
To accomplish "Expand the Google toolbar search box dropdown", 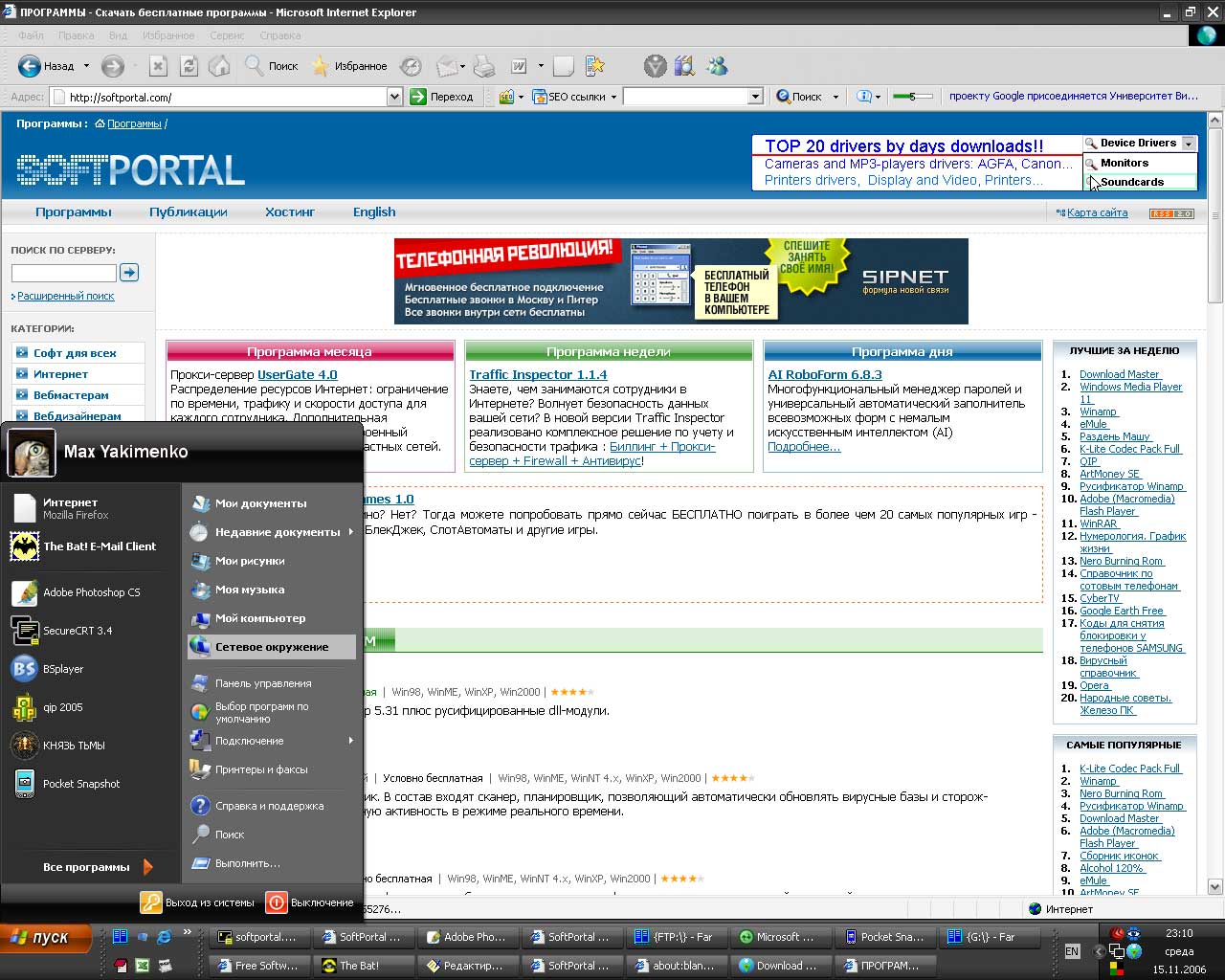I will coord(755,97).
